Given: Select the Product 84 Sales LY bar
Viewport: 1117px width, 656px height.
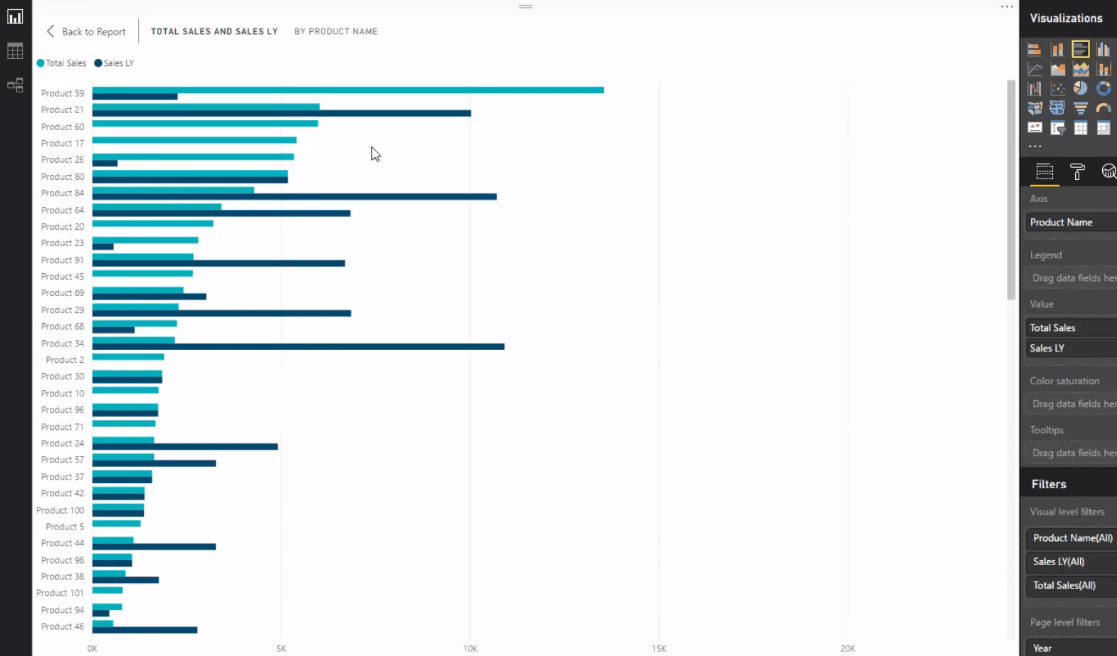Looking at the screenshot, I should pyautogui.click(x=294, y=197).
